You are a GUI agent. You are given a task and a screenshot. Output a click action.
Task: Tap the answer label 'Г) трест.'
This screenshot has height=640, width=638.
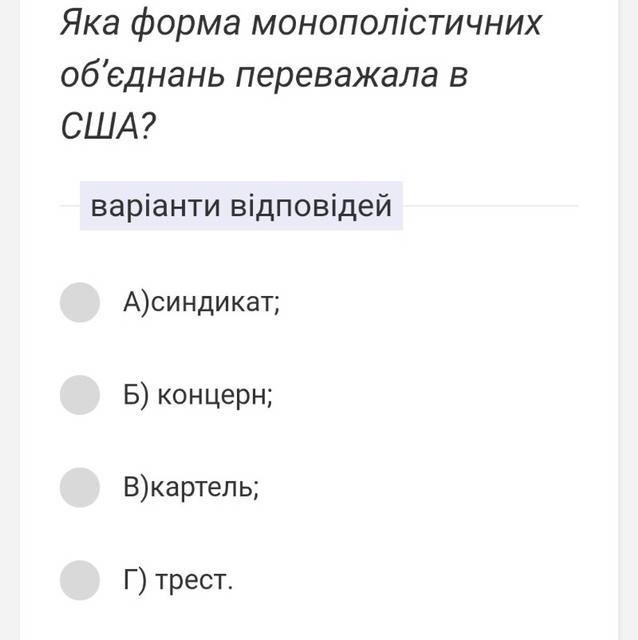pos(178,579)
